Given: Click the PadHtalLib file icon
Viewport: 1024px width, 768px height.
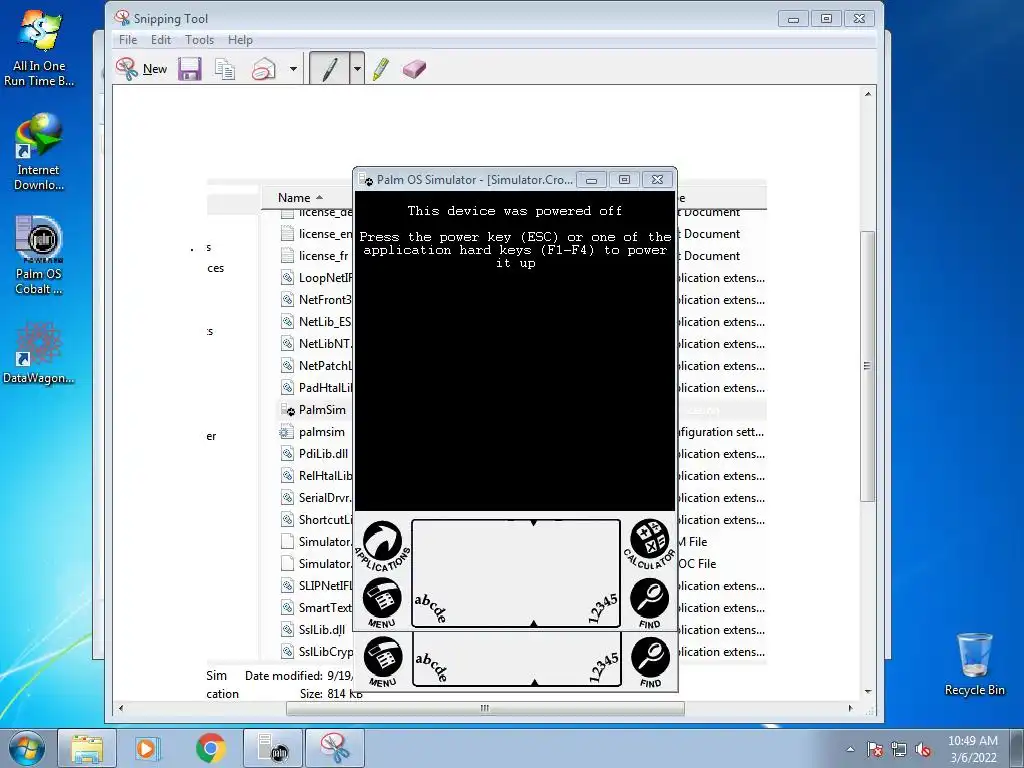Looking at the screenshot, I should pos(287,387).
